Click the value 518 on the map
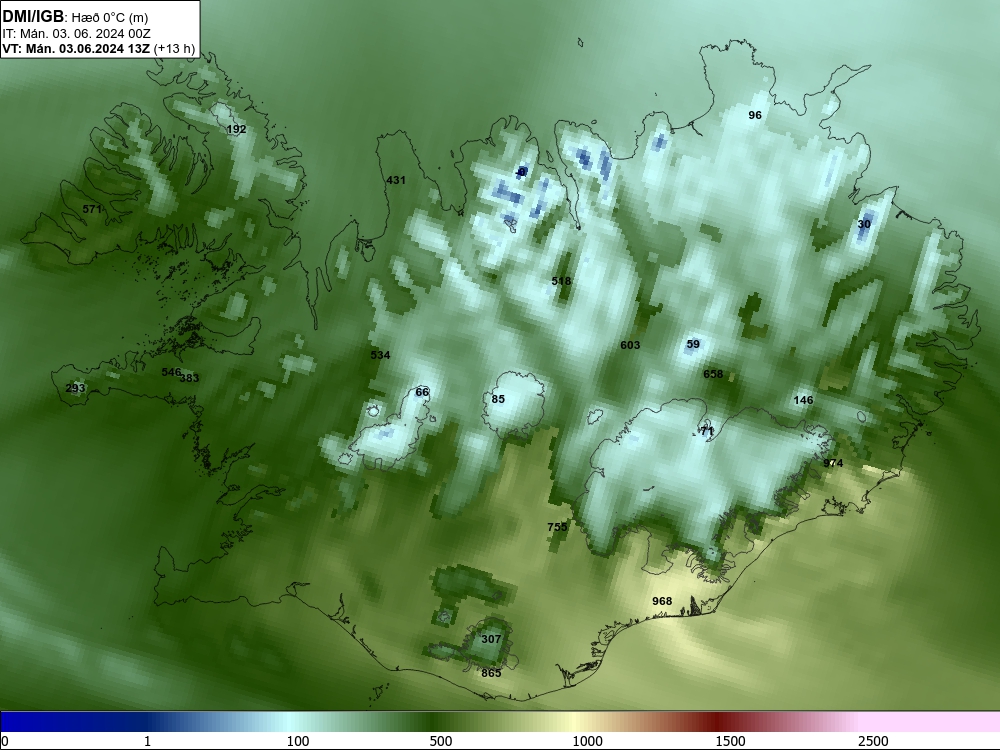Screen dimensions: 1000x750 tap(561, 281)
